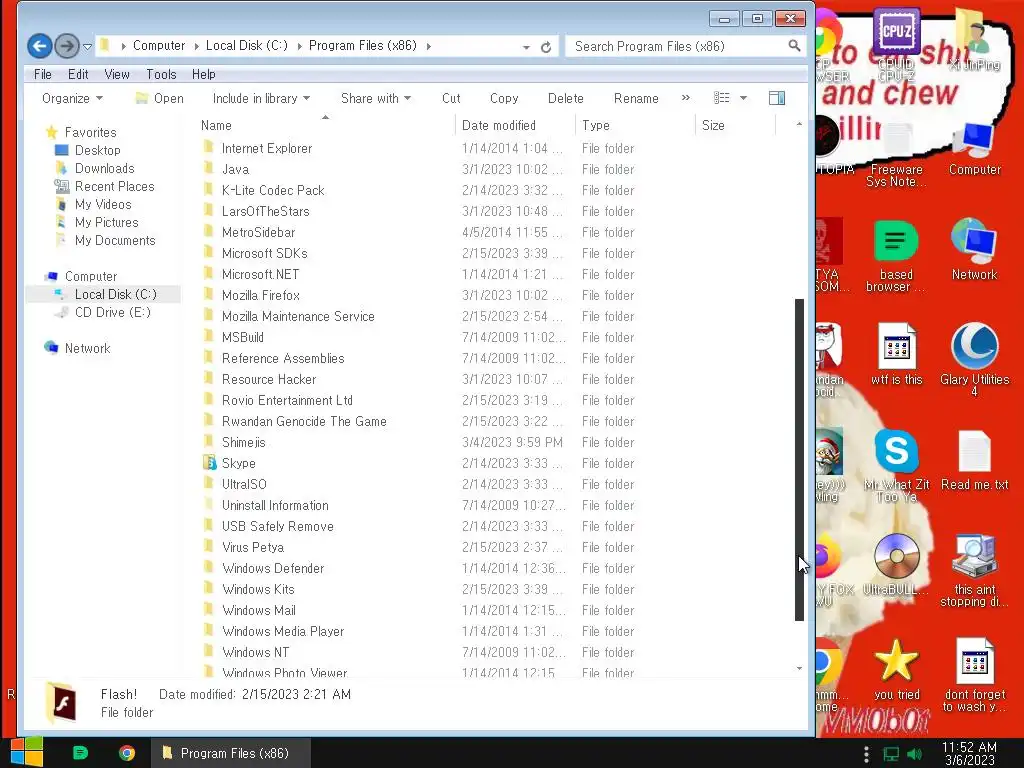Show more toolbar commands via chevron

(685, 98)
